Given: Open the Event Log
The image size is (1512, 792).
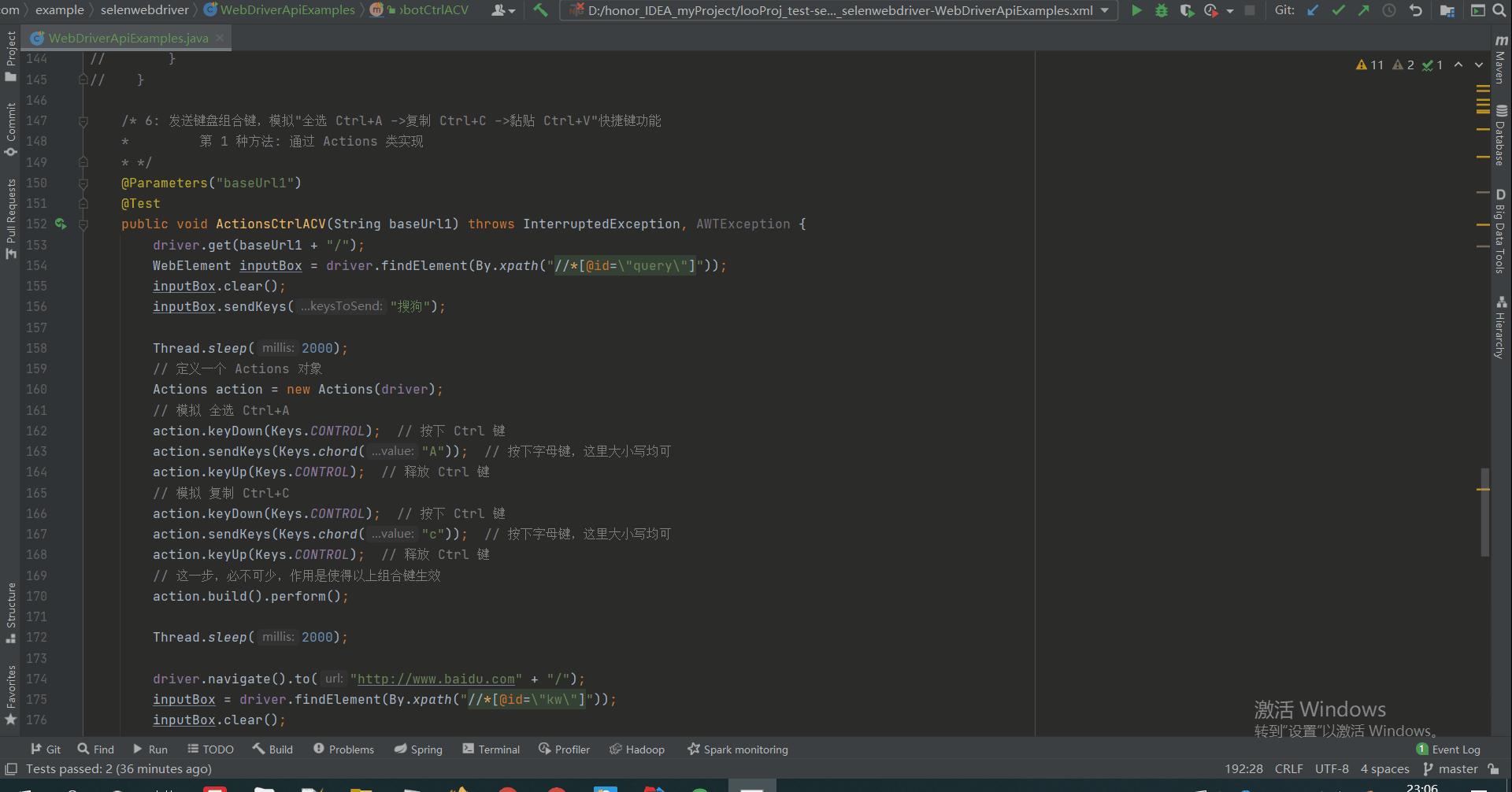Looking at the screenshot, I should (1457, 749).
